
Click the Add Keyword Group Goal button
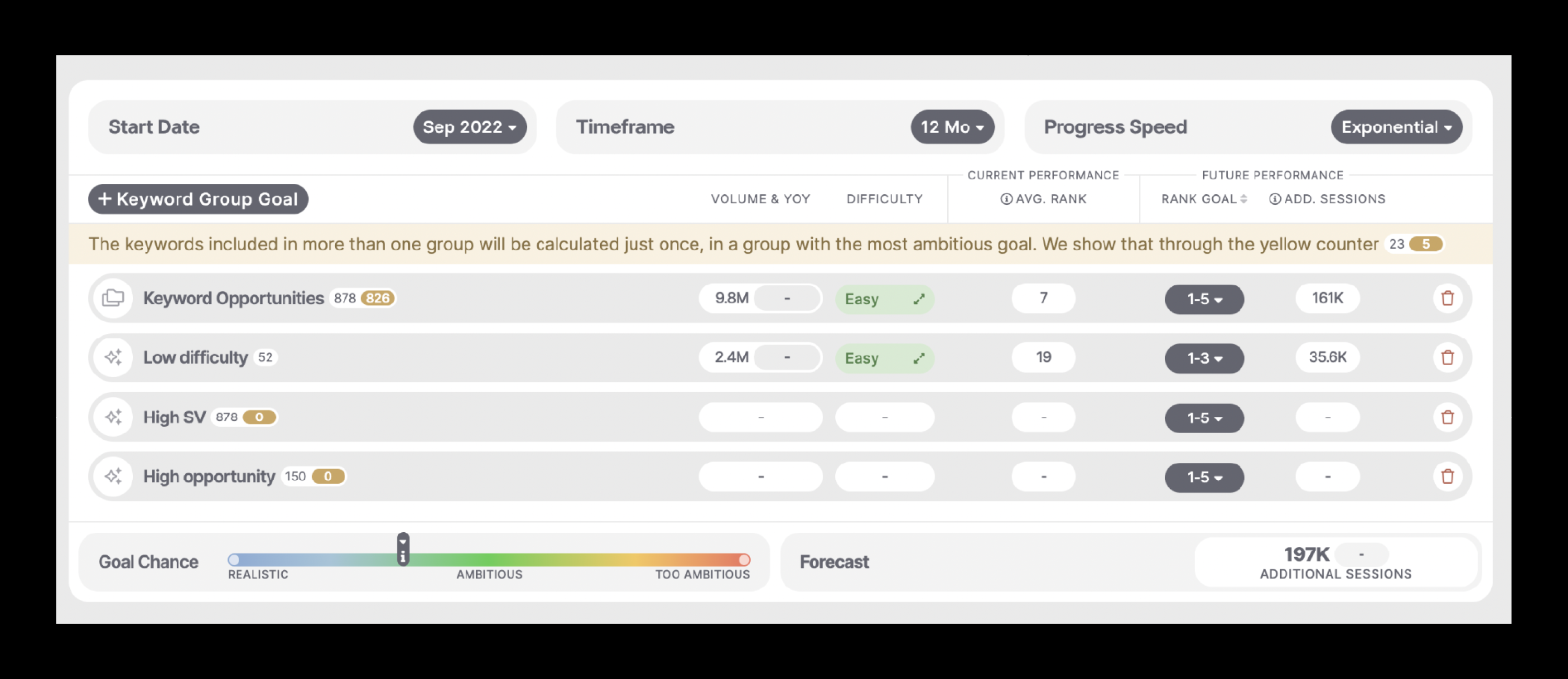click(197, 198)
